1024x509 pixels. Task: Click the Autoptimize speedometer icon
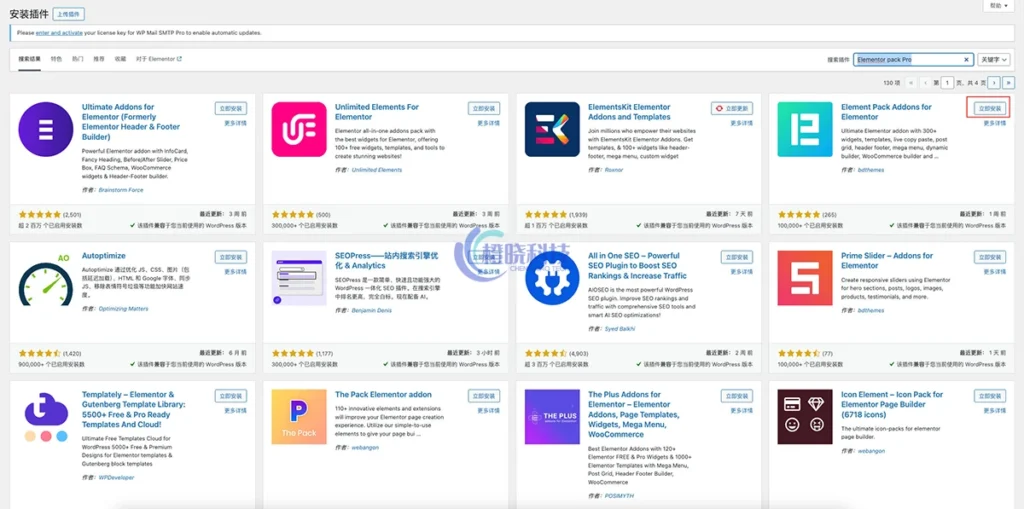point(46,278)
